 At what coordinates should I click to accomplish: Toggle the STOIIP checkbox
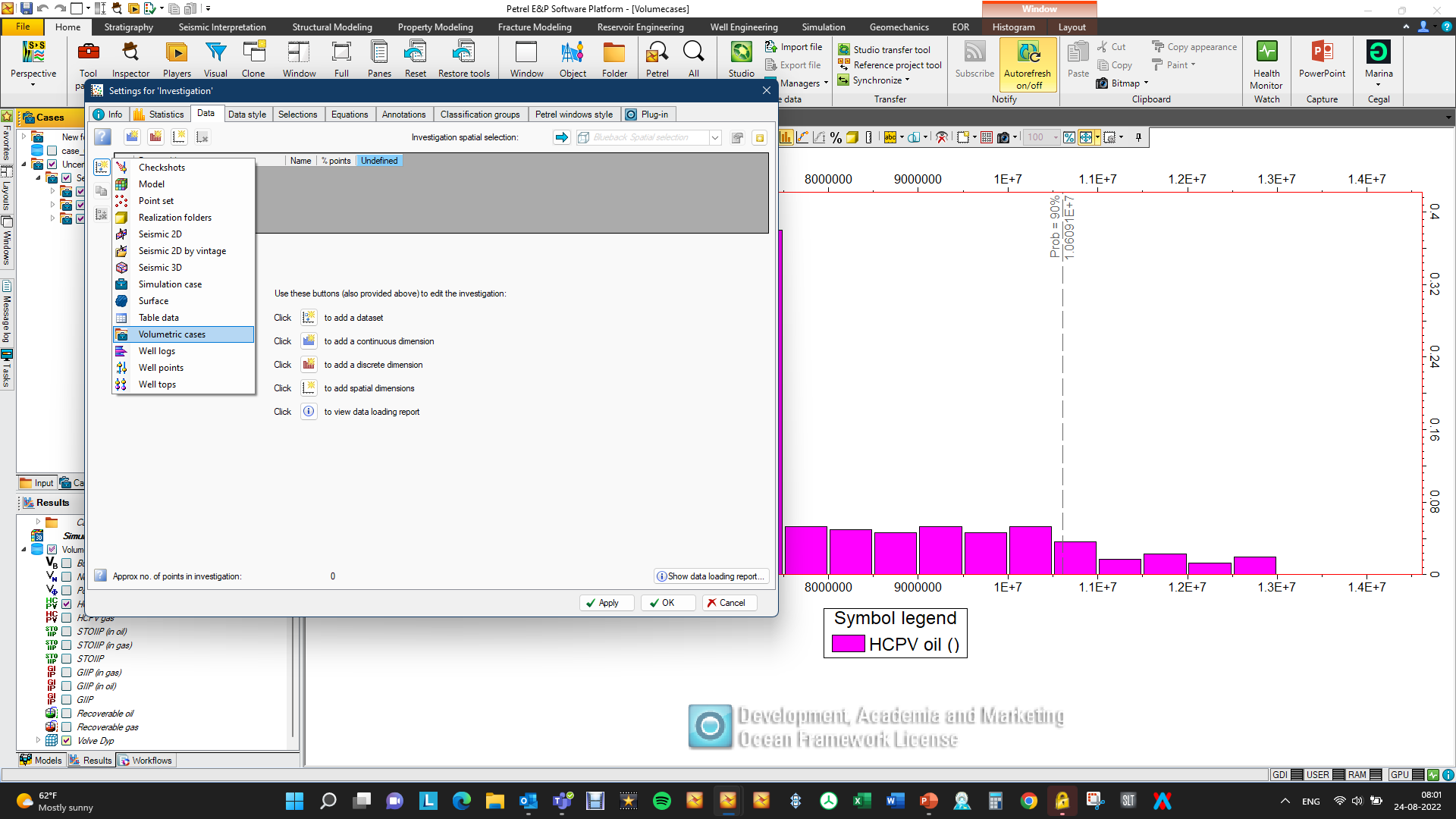pos(66,659)
